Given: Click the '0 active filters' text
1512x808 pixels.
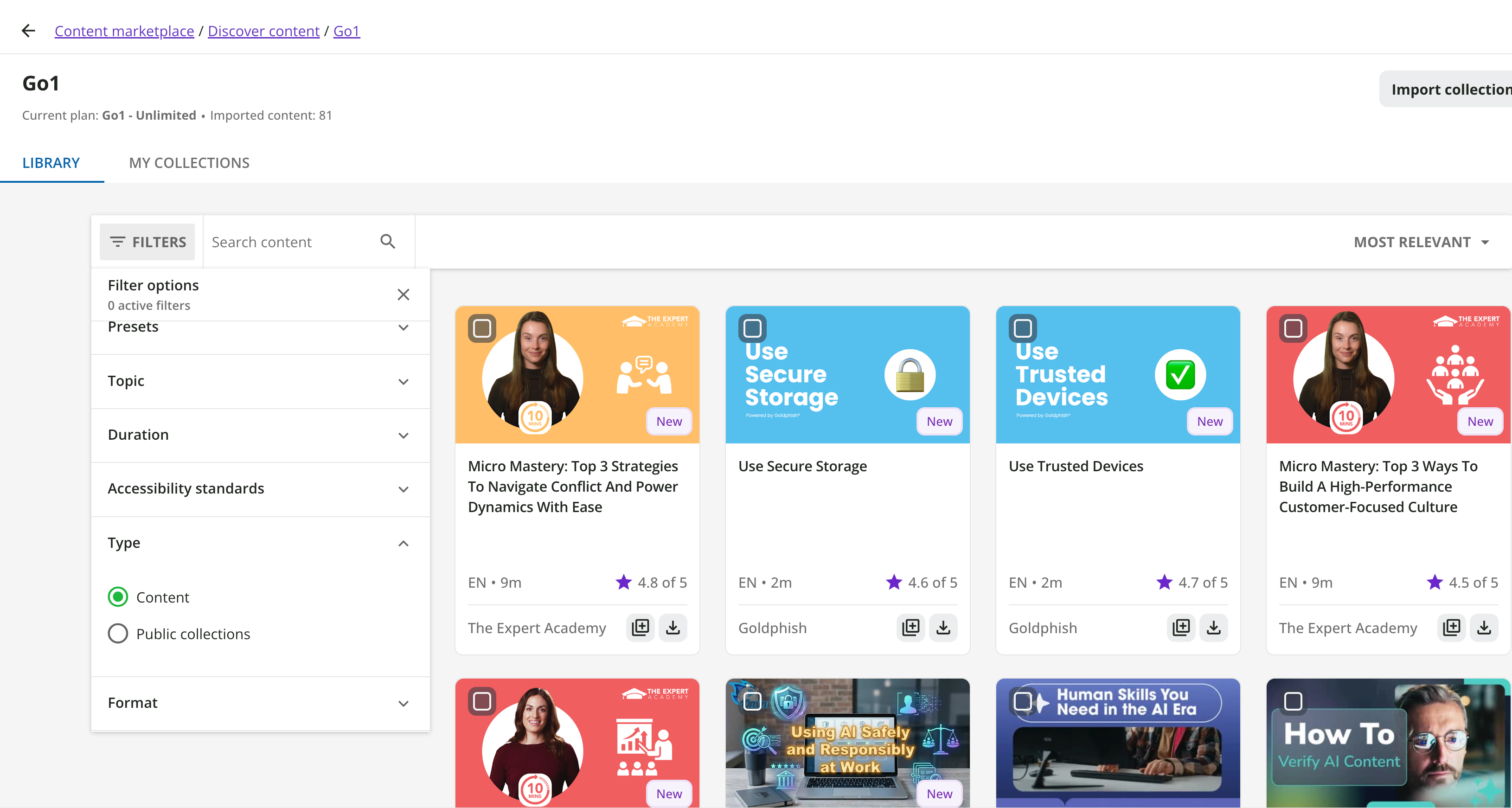Looking at the screenshot, I should (149, 305).
